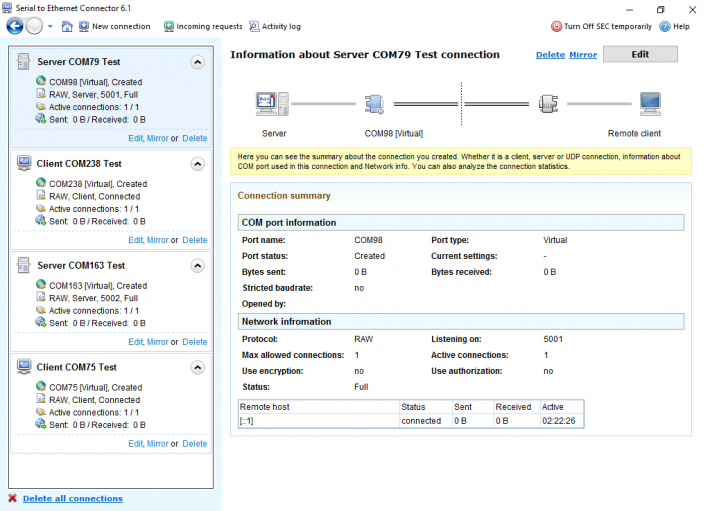The width and height of the screenshot is (710, 511).
Task: Click the icon beside RAW, Server, 5001, Full
Action: tap(41, 94)
